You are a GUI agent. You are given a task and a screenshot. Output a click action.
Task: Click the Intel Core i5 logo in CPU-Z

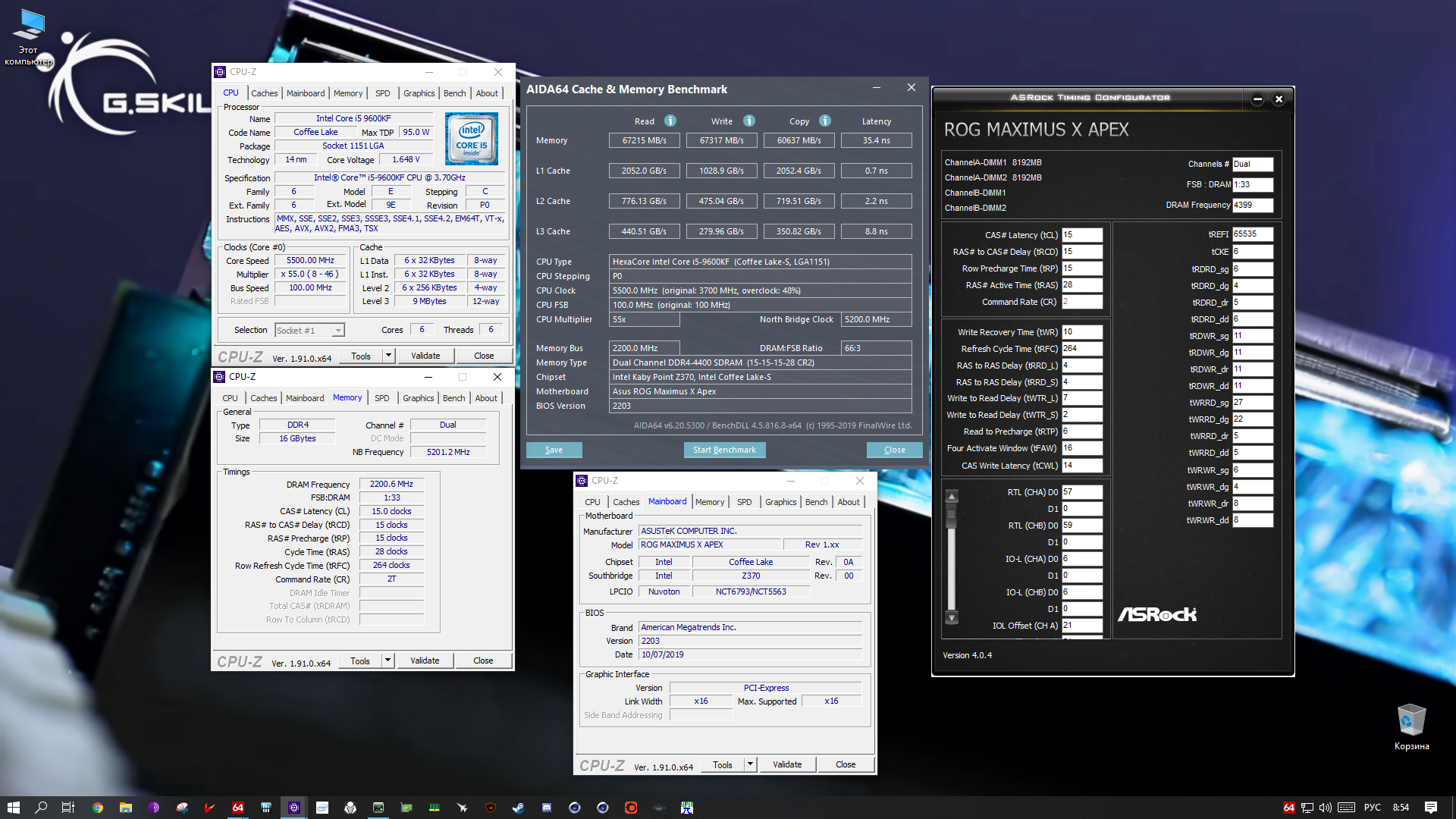tap(472, 139)
